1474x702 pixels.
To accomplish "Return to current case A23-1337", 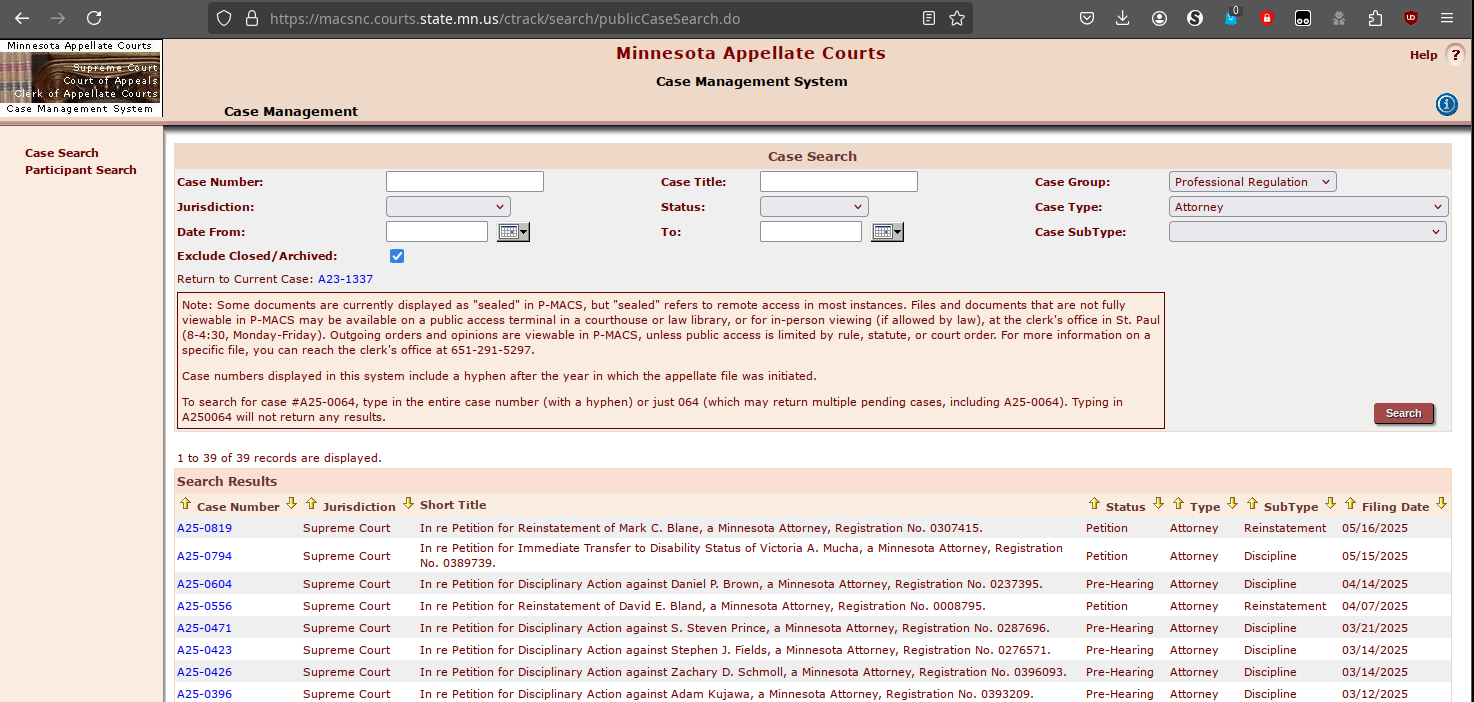I will coord(345,279).
